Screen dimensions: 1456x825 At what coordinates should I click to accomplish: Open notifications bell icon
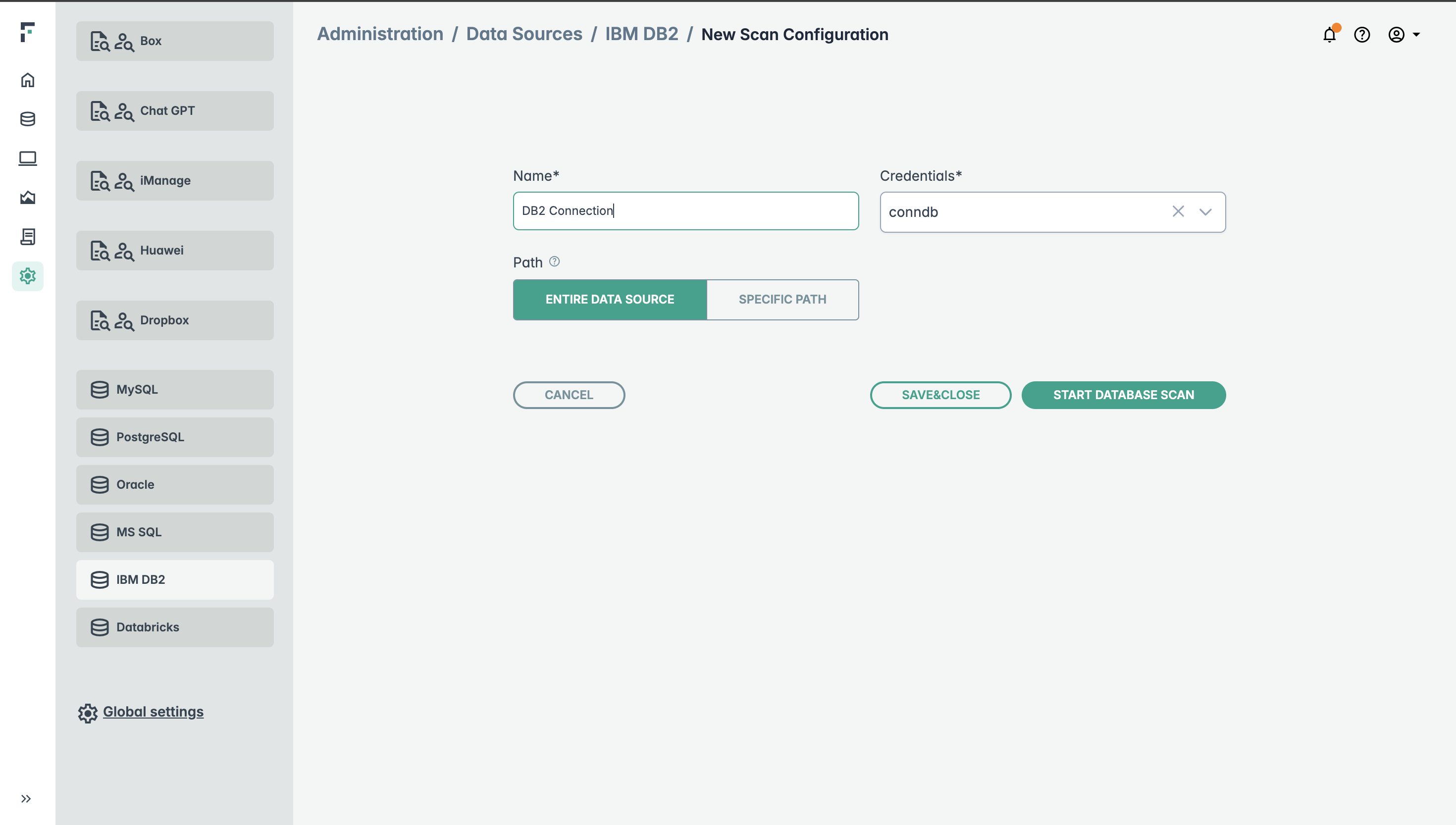(1329, 35)
